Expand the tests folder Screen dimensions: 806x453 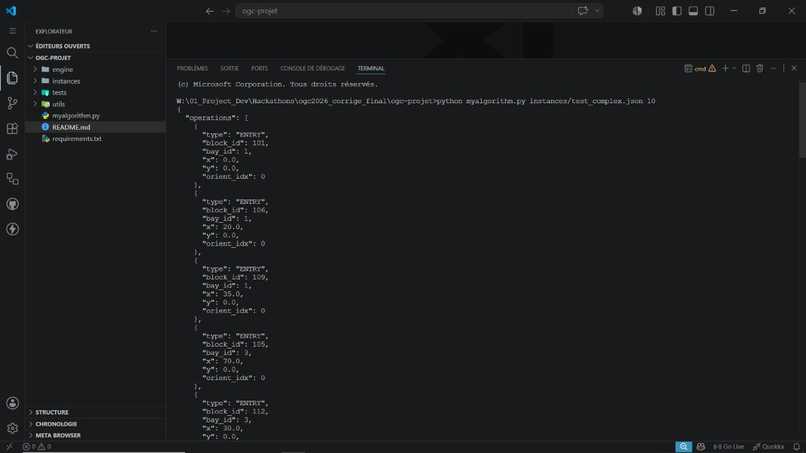[x=96, y=93]
